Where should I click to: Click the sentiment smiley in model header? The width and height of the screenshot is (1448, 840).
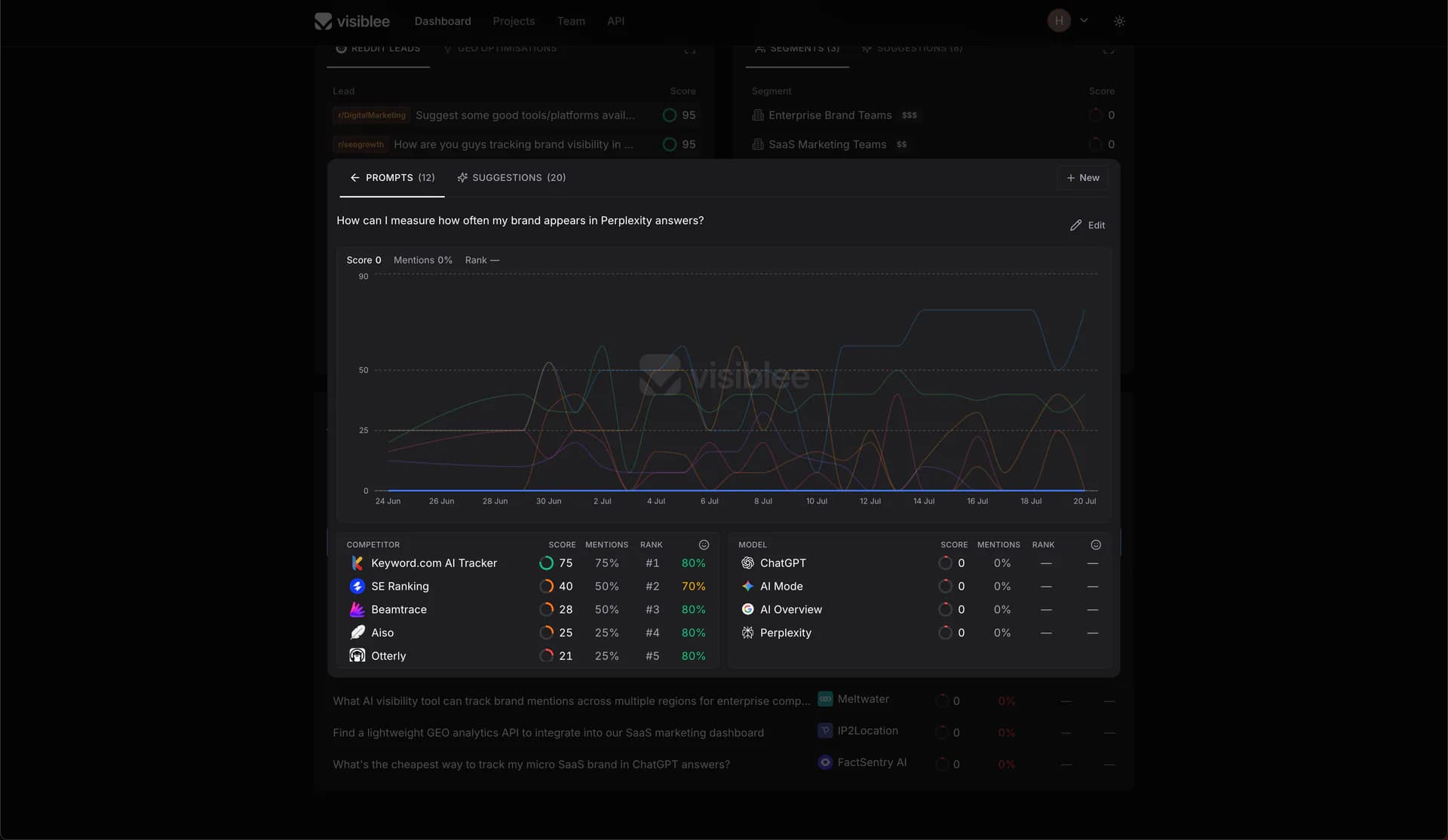[1096, 544]
